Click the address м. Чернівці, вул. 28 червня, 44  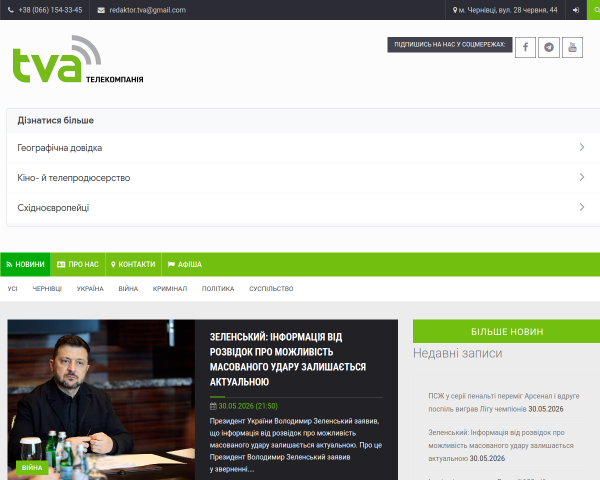[508, 10]
